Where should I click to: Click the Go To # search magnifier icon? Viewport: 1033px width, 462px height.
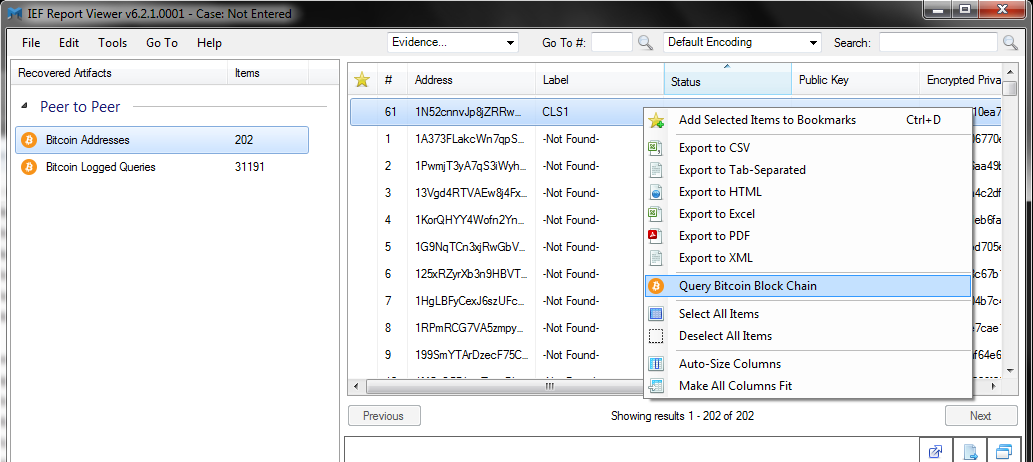pos(645,43)
